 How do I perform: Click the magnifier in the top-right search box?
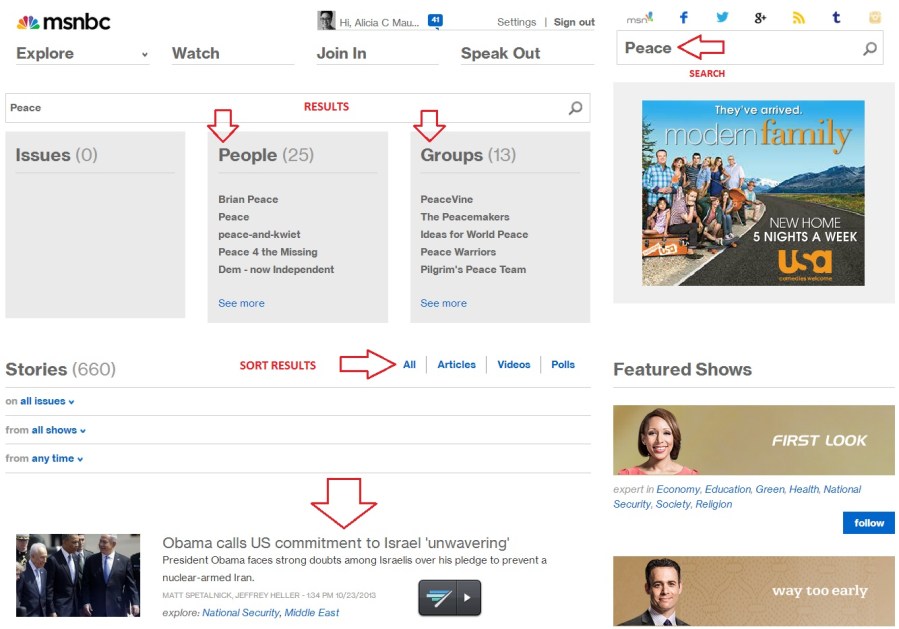click(x=869, y=48)
